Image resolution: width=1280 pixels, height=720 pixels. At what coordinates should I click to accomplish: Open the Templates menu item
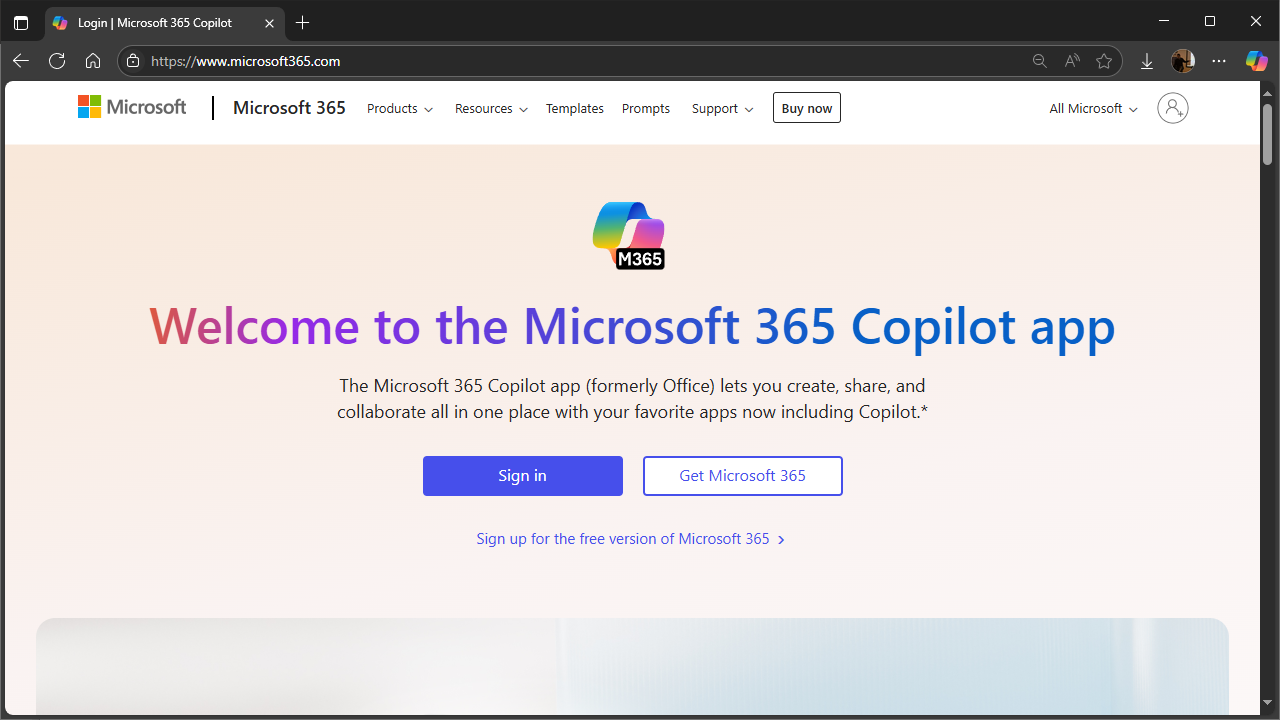[x=575, y=108]
